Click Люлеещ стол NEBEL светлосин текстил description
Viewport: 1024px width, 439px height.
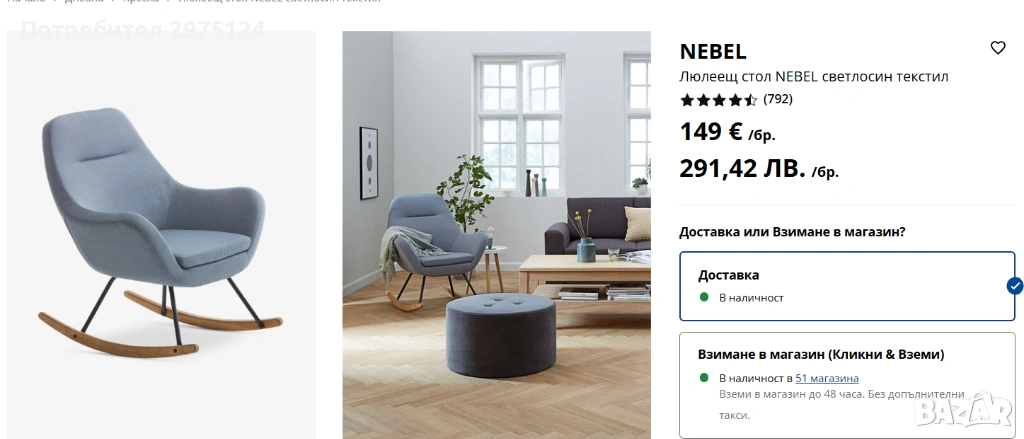tap(814, 76)
